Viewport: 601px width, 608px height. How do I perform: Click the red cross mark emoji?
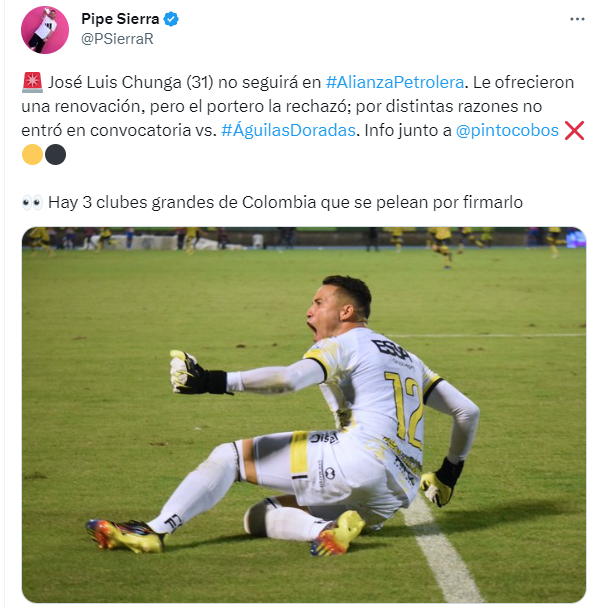[x=574, y=130]
